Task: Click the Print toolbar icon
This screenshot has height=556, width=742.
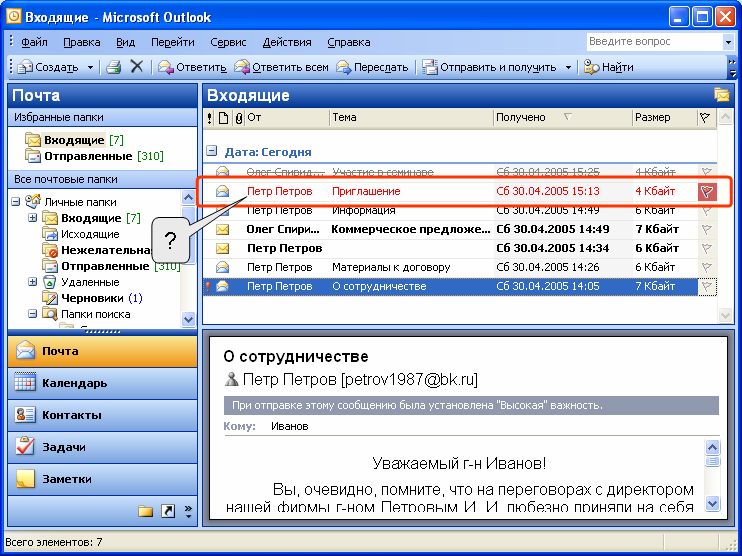Action: (114, 67)
